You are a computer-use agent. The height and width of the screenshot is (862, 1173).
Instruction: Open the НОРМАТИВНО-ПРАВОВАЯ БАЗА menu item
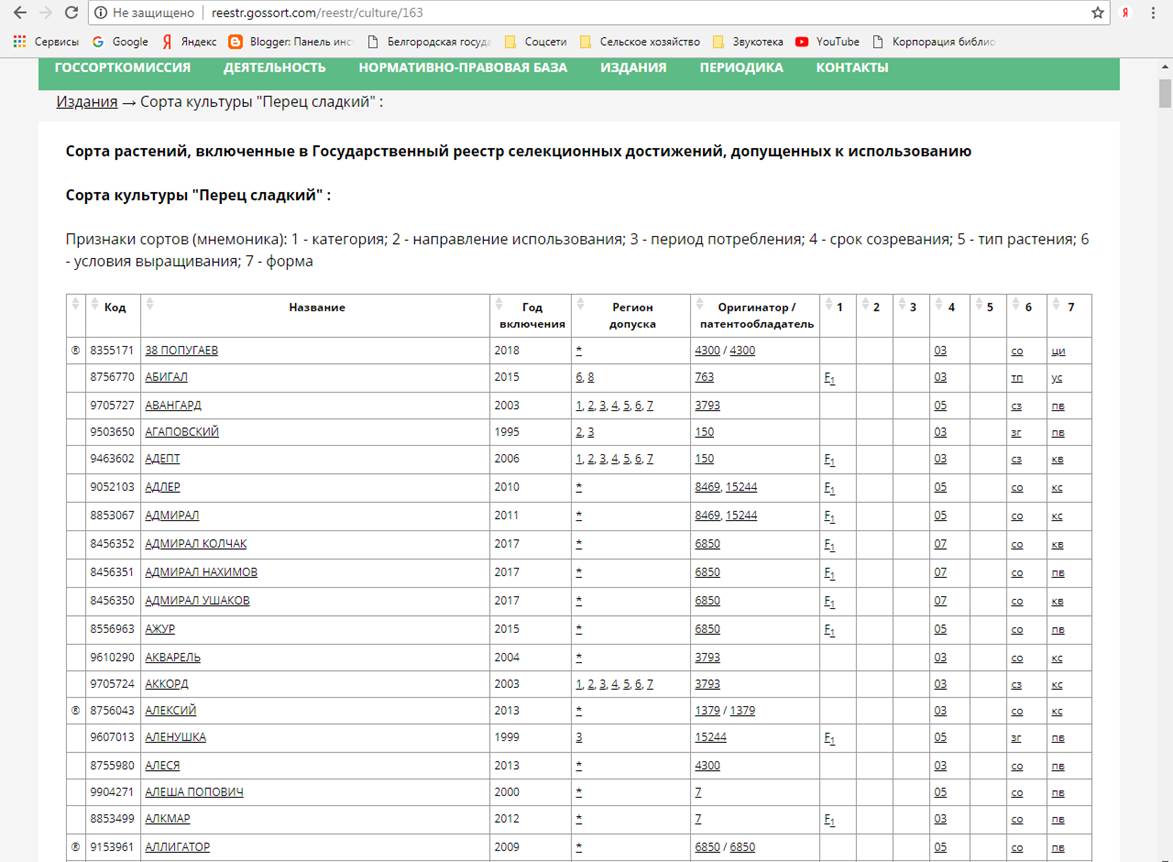click(x=463, y=67)
